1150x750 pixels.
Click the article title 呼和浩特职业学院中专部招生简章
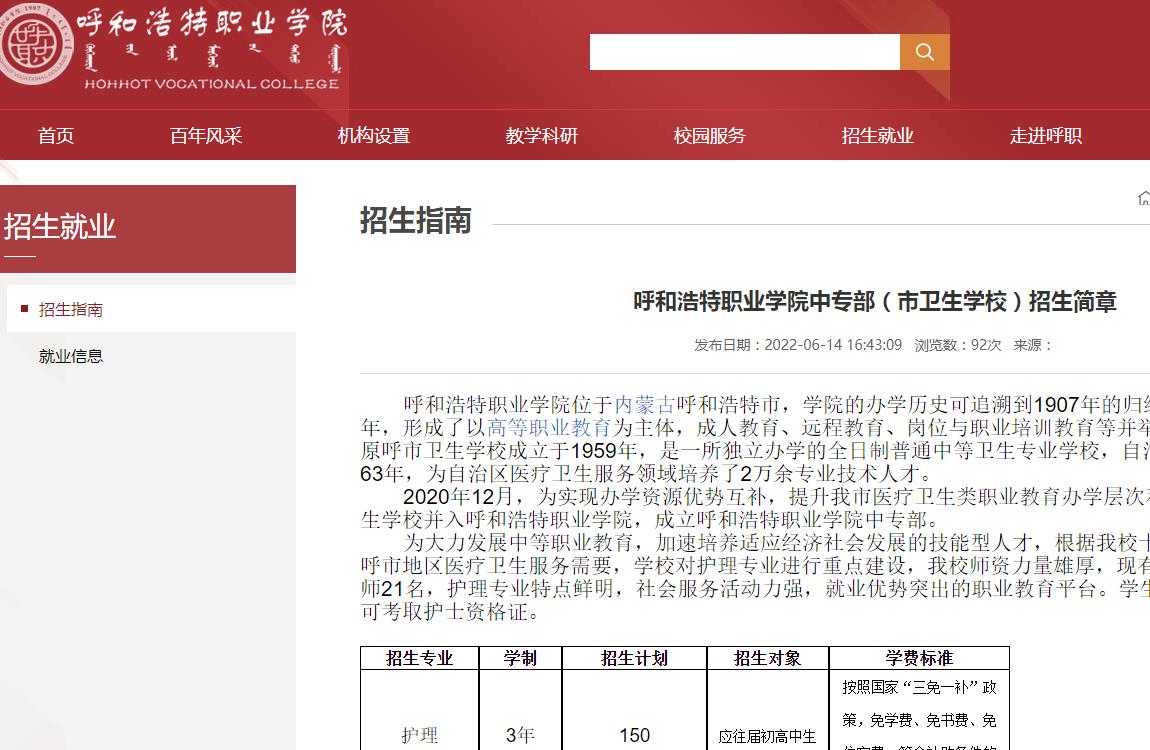pyautogui.click(x=875, y=301)
